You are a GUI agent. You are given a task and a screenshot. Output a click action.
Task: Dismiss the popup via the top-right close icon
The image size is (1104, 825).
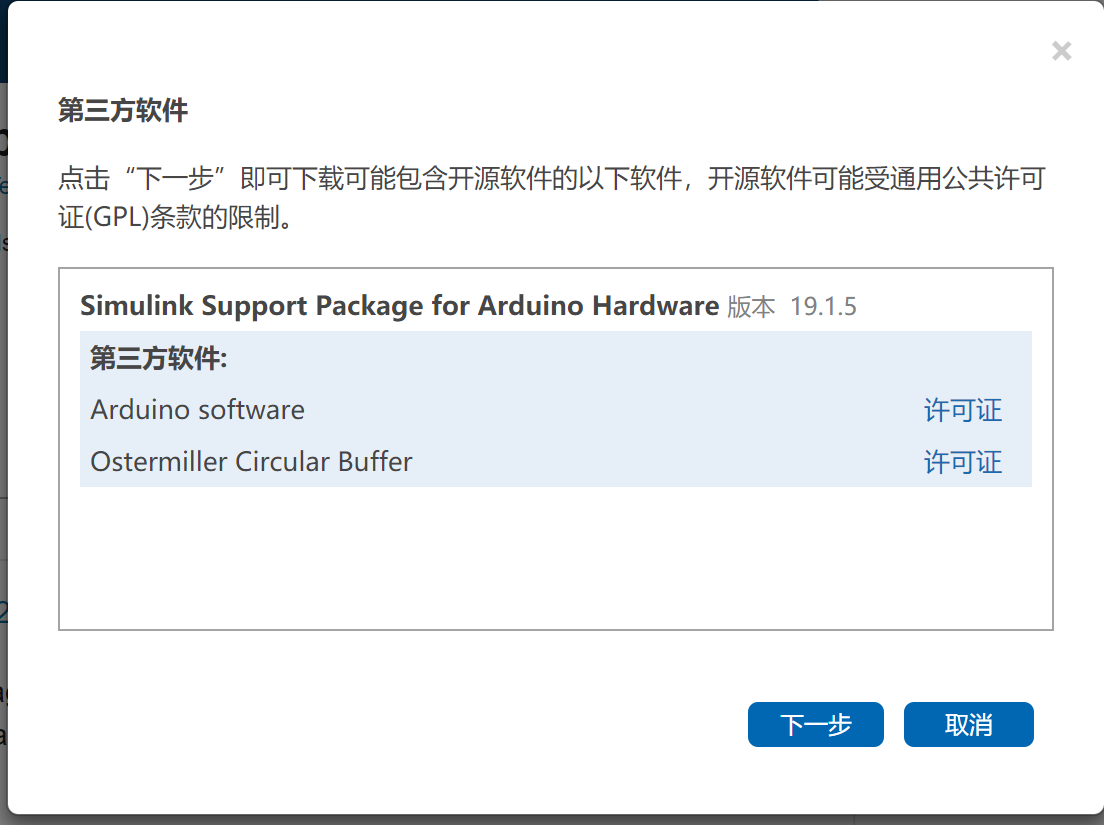[x=1061, y=50]
